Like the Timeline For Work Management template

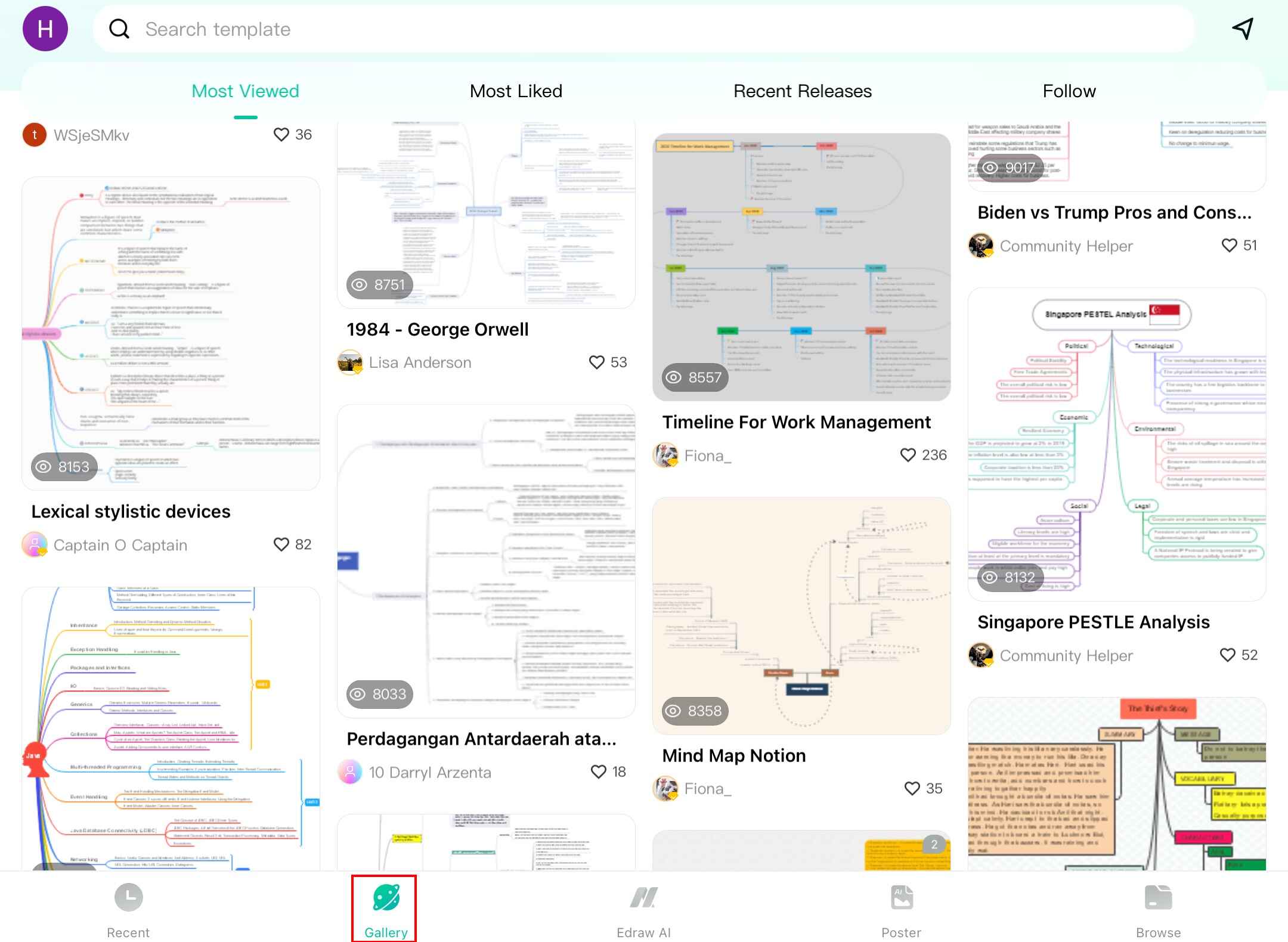click(908, 455)
